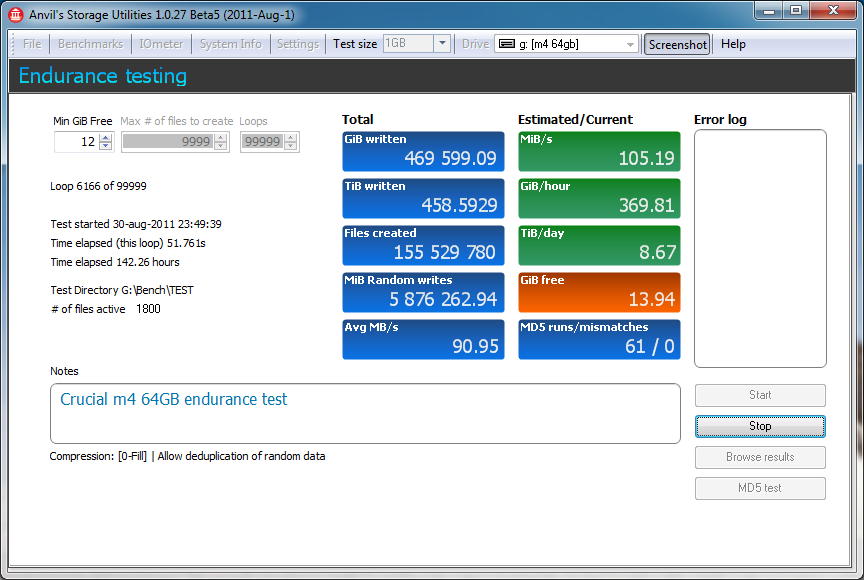This screenshot has width=864, height=580.
Task: Click the GiB written tile 469 599.09
Action: pyautogui.click(x=423, y=151)
